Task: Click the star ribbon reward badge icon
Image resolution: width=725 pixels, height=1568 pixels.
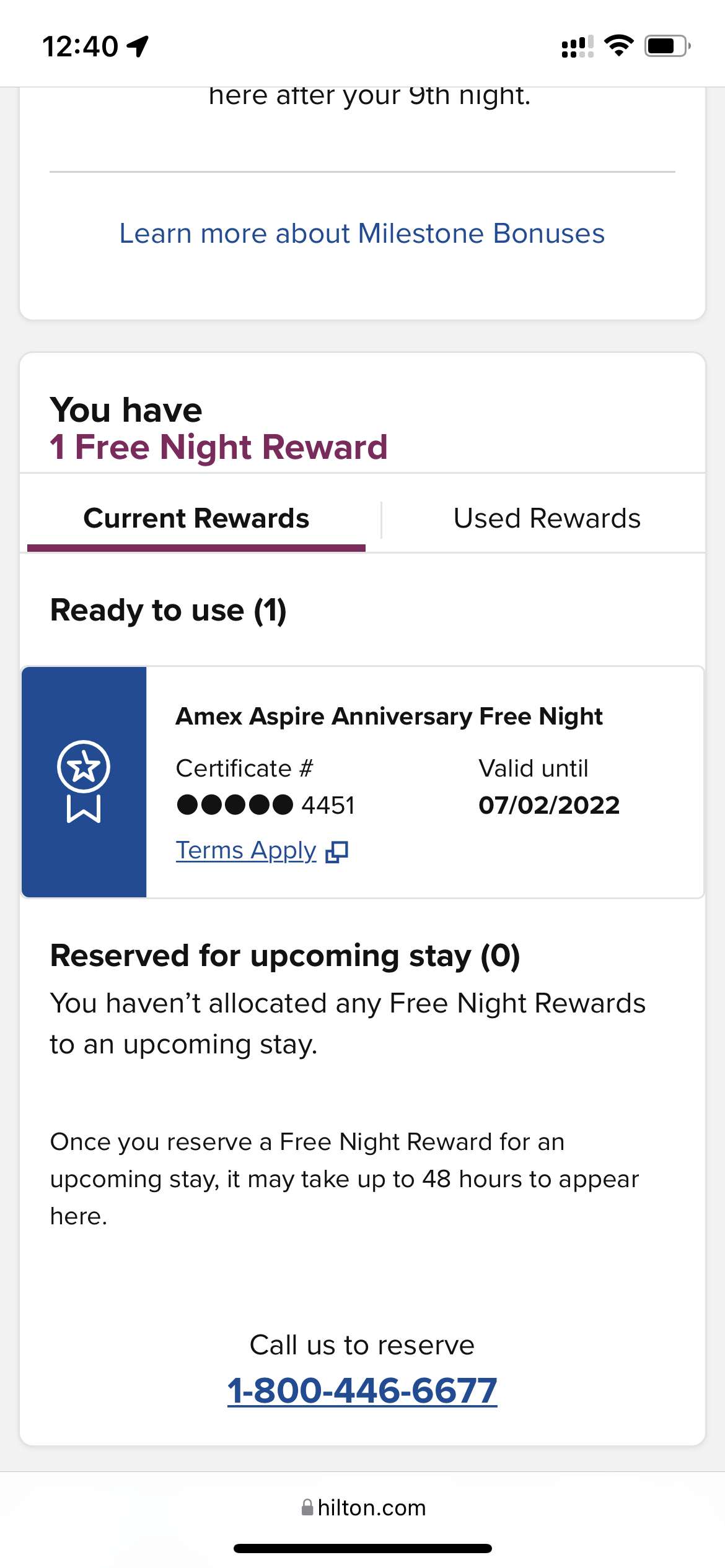Action: pyautogui.click(x=84, y=782)
